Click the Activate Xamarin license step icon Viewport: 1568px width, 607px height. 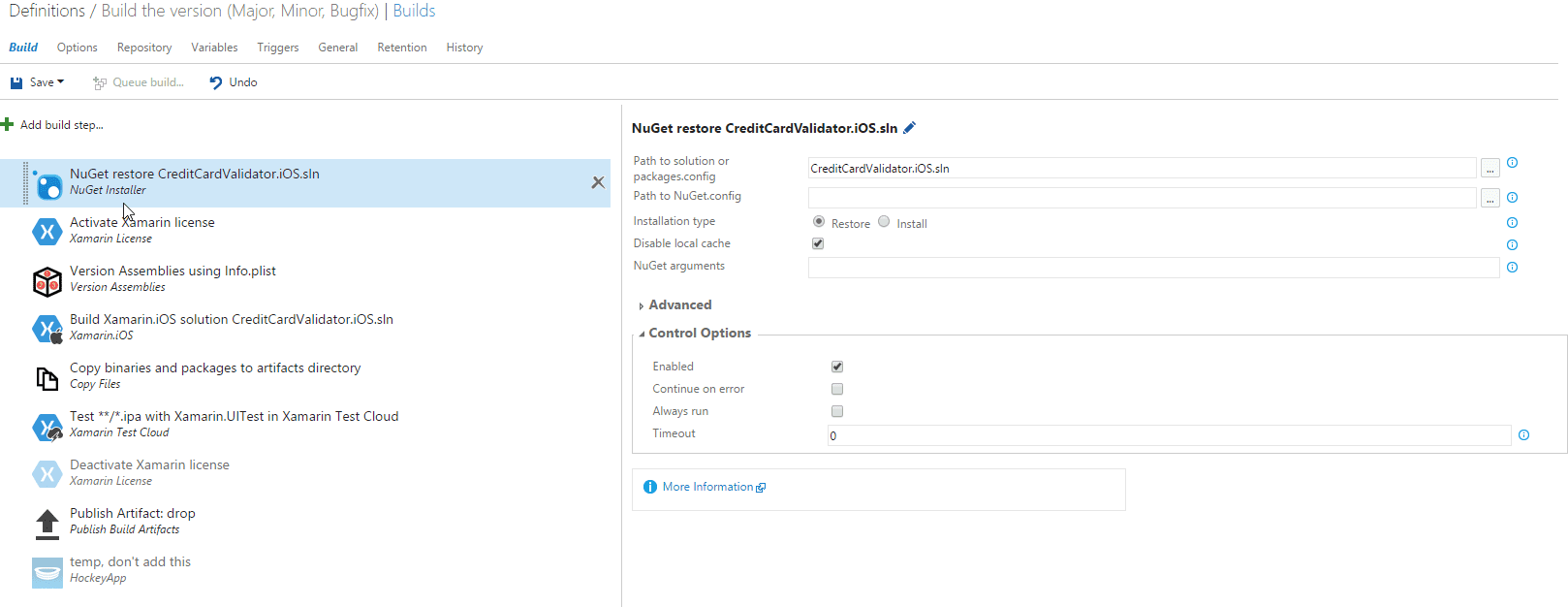click(47, 232)
